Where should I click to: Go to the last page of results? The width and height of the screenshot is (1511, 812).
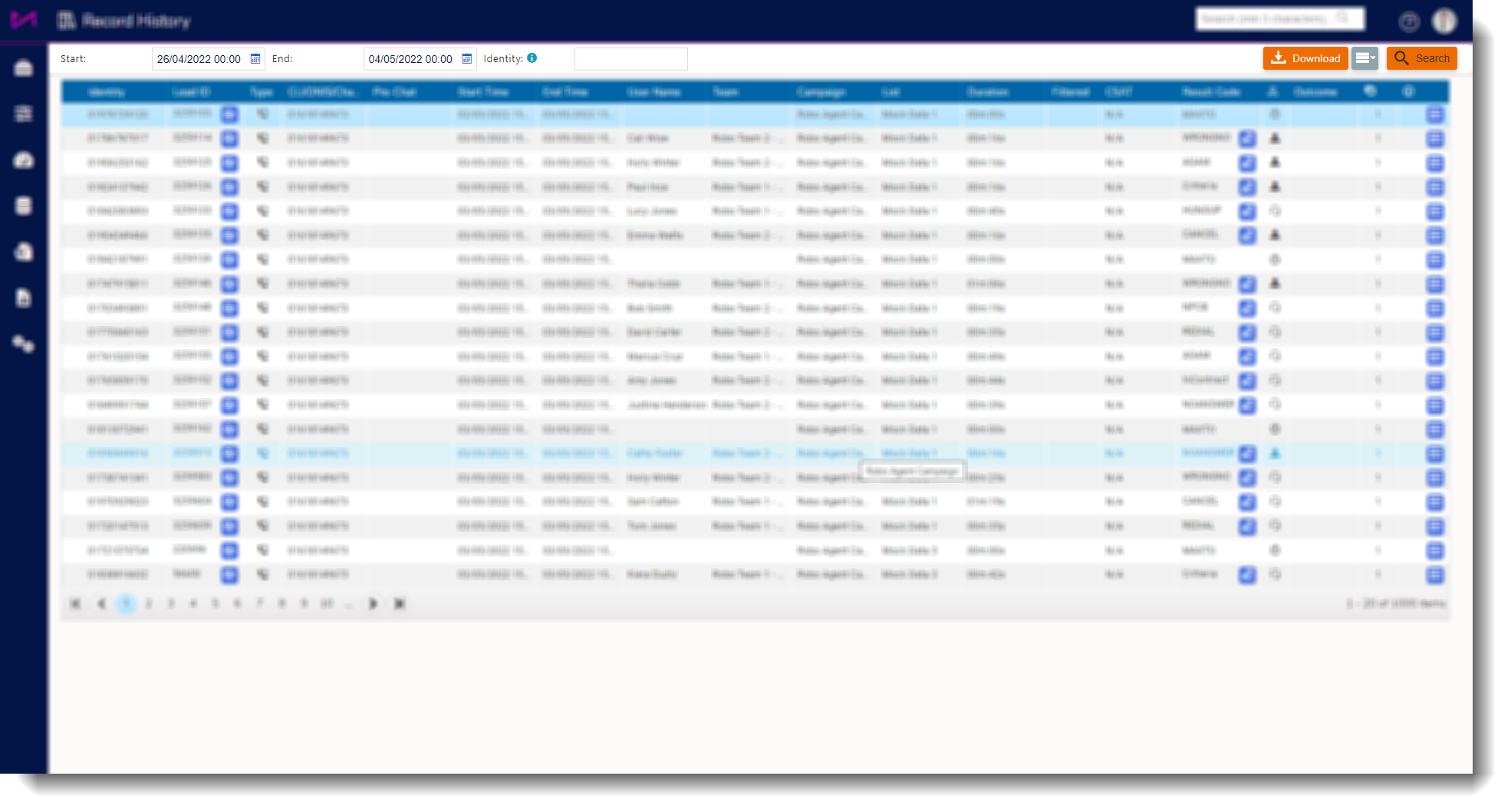pos(400,604)
